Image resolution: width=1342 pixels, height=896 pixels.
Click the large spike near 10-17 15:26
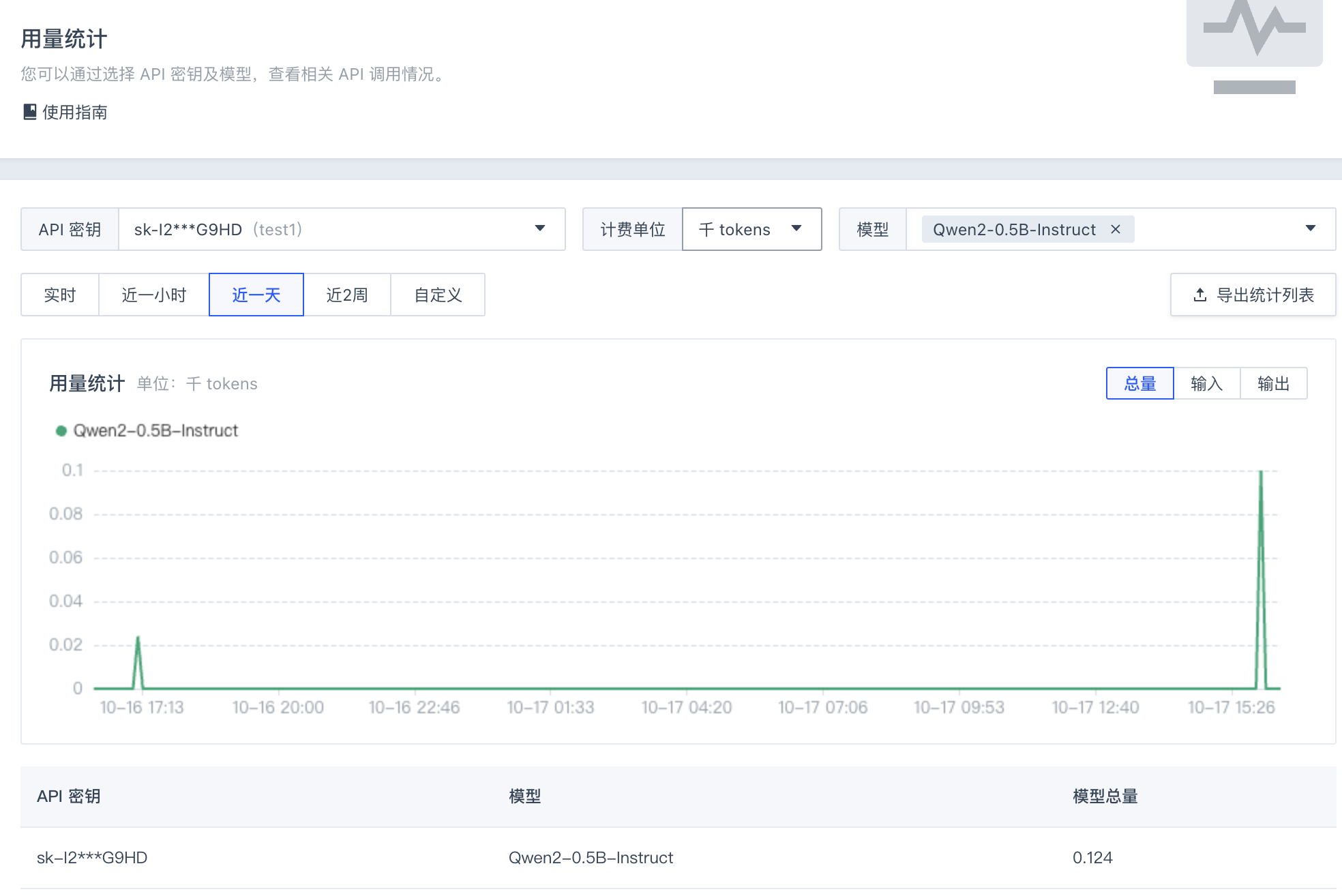click(1261, 580)
